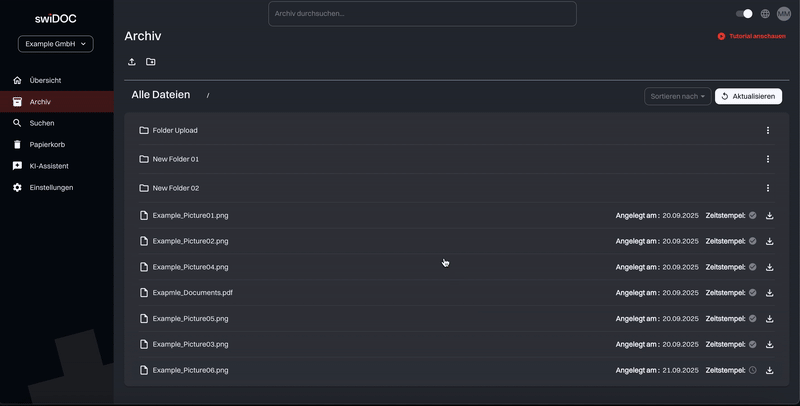800x406 pixels.
Task: Download Exapmle_Documents.pdf via download icon
Action: point(770,293)
